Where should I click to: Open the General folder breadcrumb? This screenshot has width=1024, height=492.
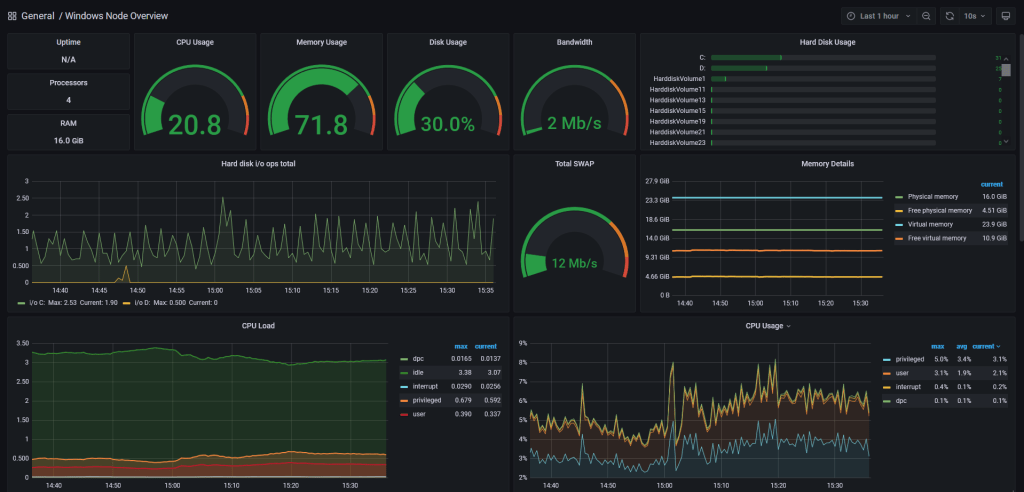(x=38, y=16)
